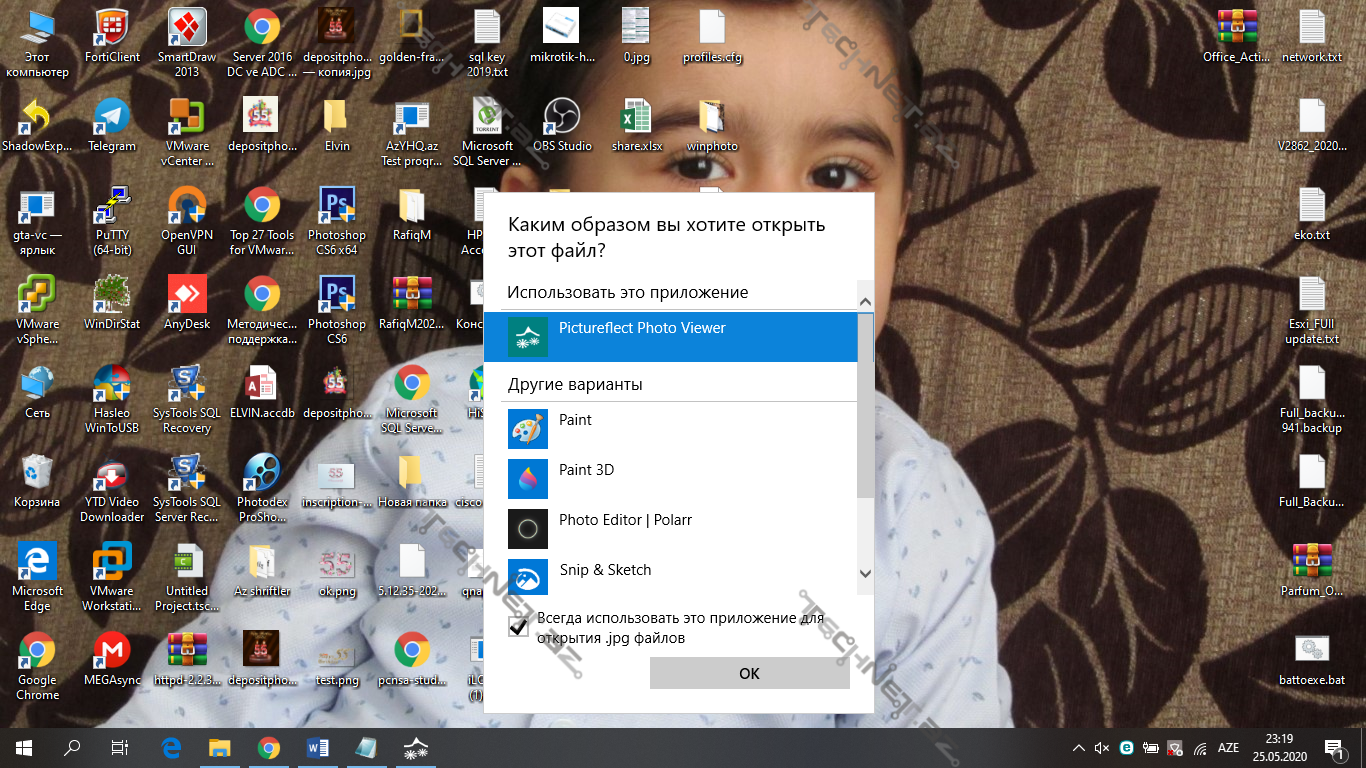The height and width of the screenshot is (768, 1366).
Task: Uncheck always use this app checkbox
Action: coord(519,627)
